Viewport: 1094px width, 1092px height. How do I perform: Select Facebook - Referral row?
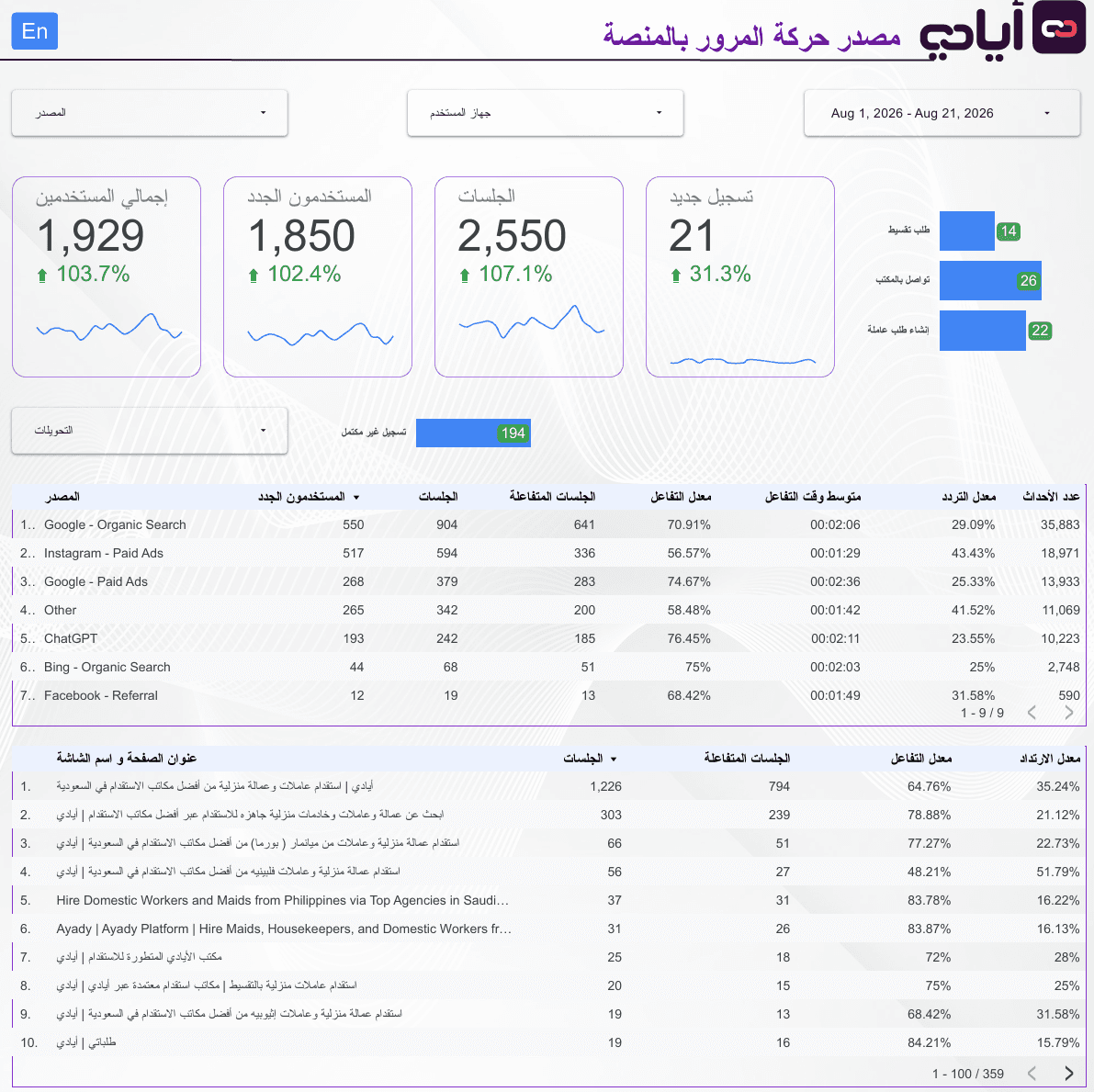click(x=548, y=695)
